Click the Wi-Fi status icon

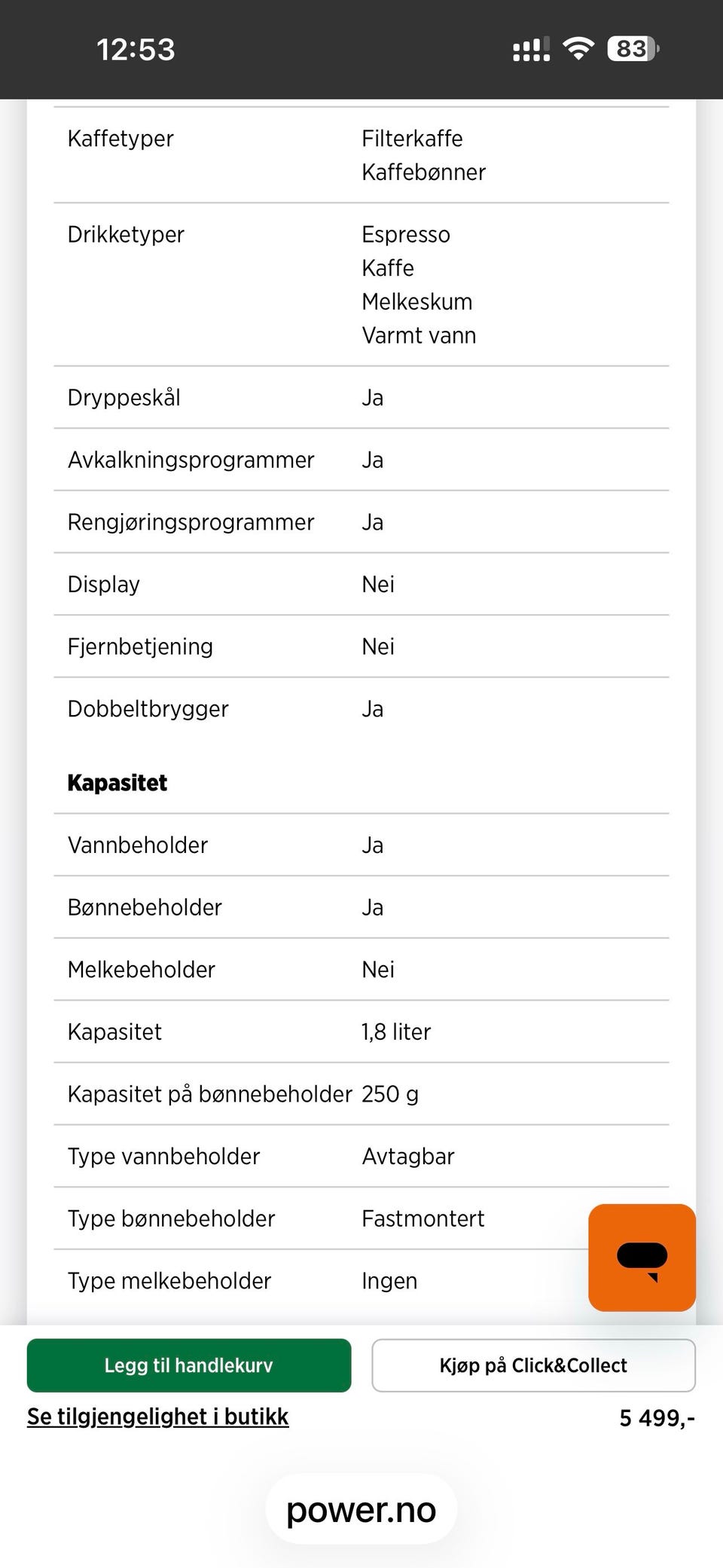(x=579, y=48)
